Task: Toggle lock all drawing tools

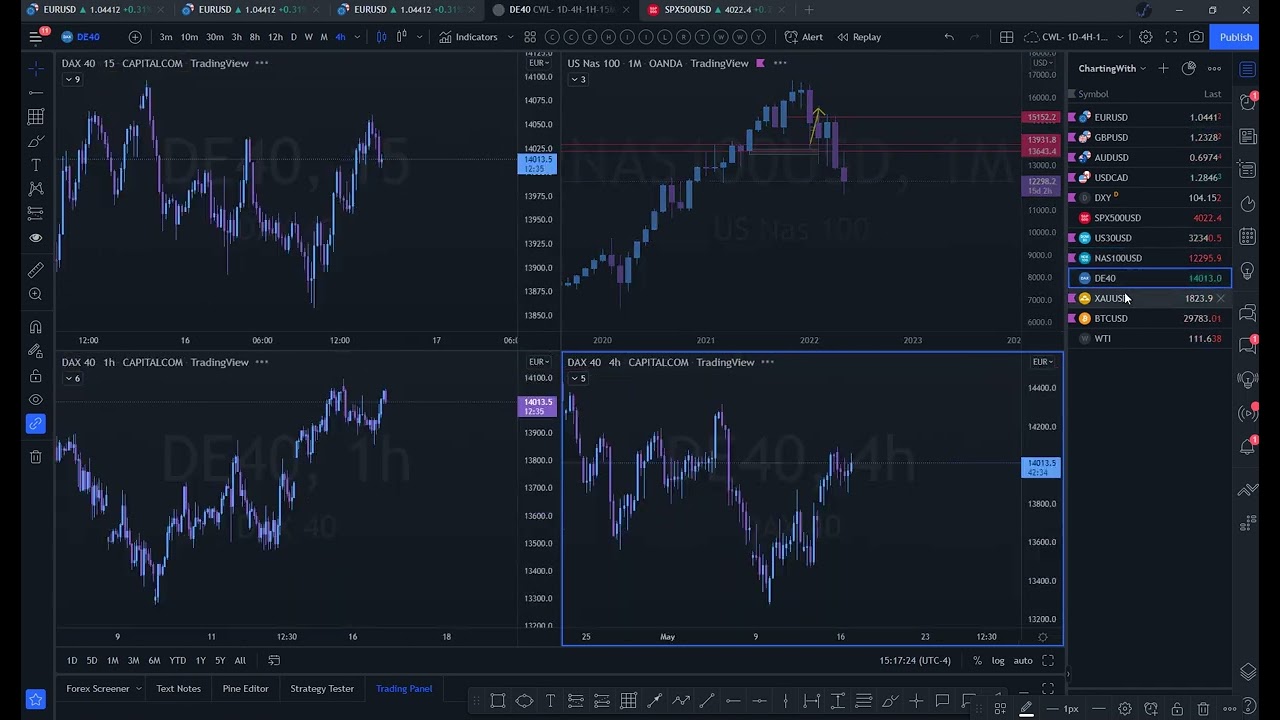Action: [36, 376]
